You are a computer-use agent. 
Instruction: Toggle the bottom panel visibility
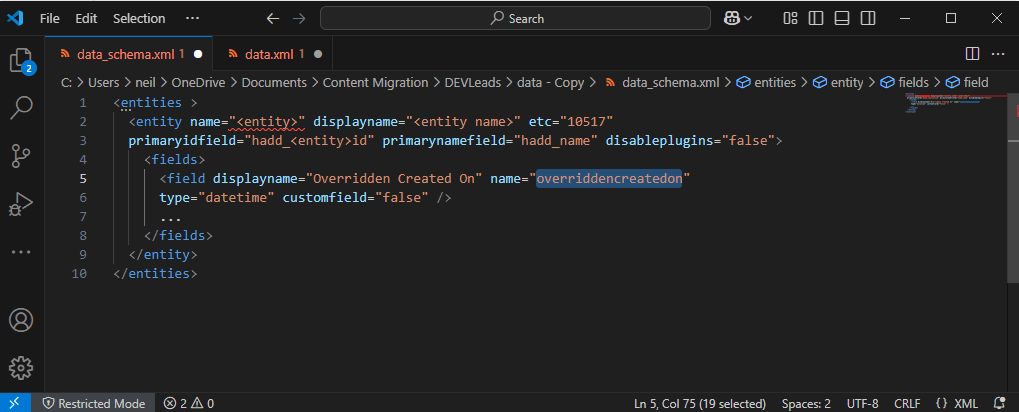point(842,18)
